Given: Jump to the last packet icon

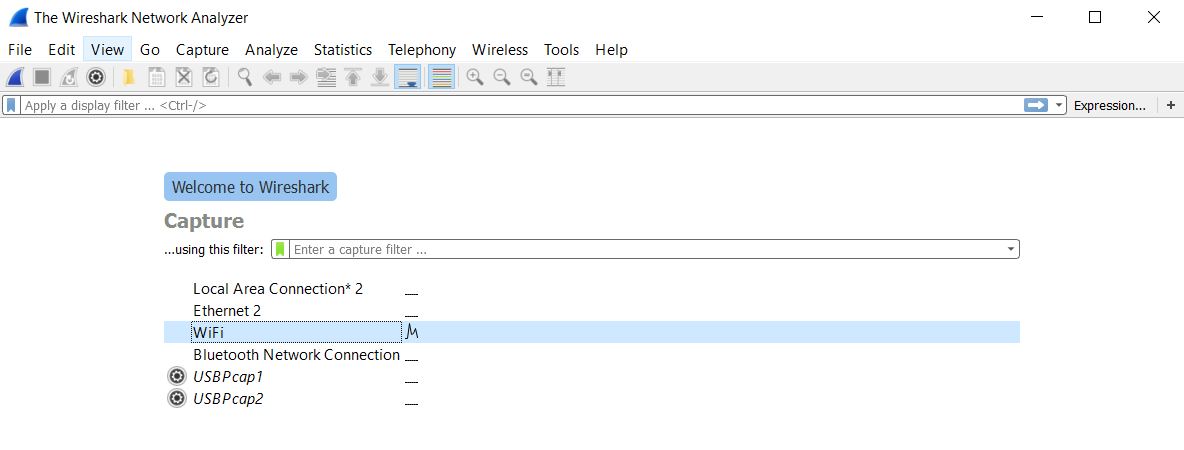Looking at the screenshot, I should coord(380,77).
